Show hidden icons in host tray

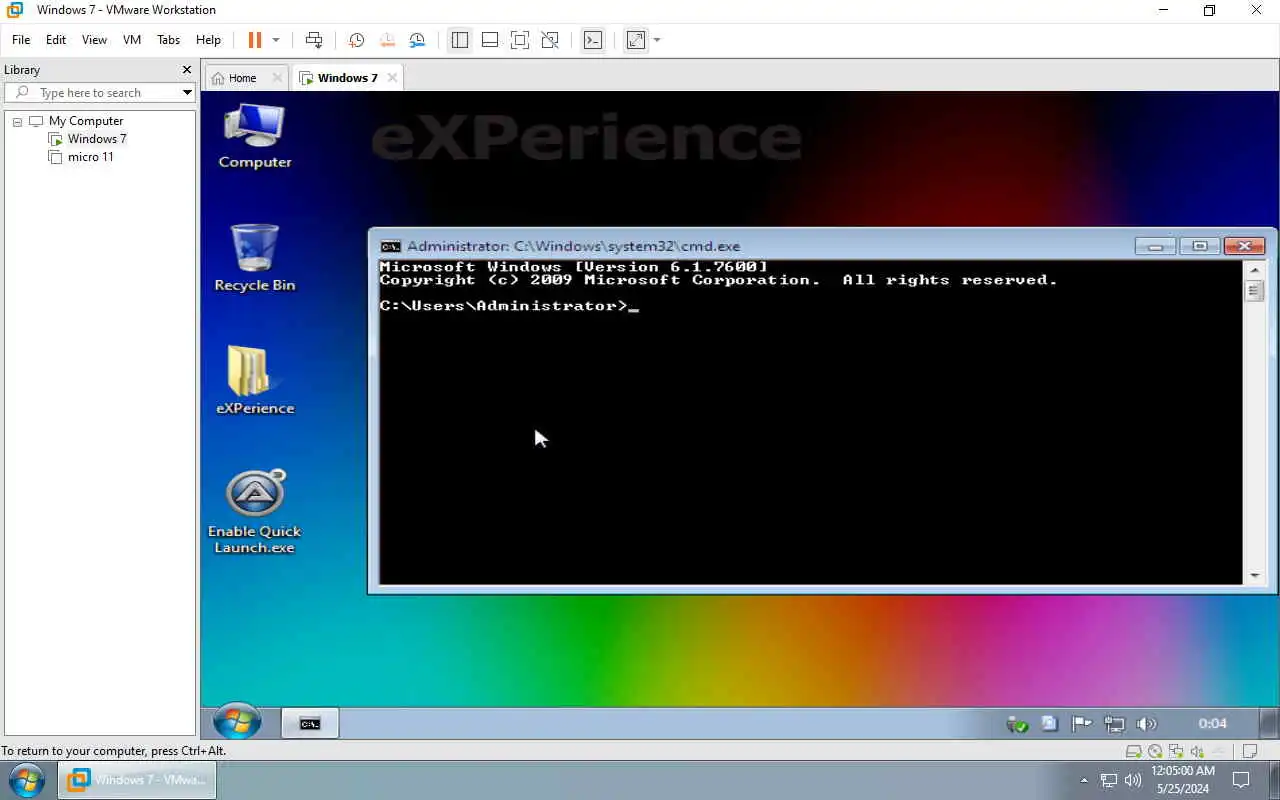pos(1084,780)
